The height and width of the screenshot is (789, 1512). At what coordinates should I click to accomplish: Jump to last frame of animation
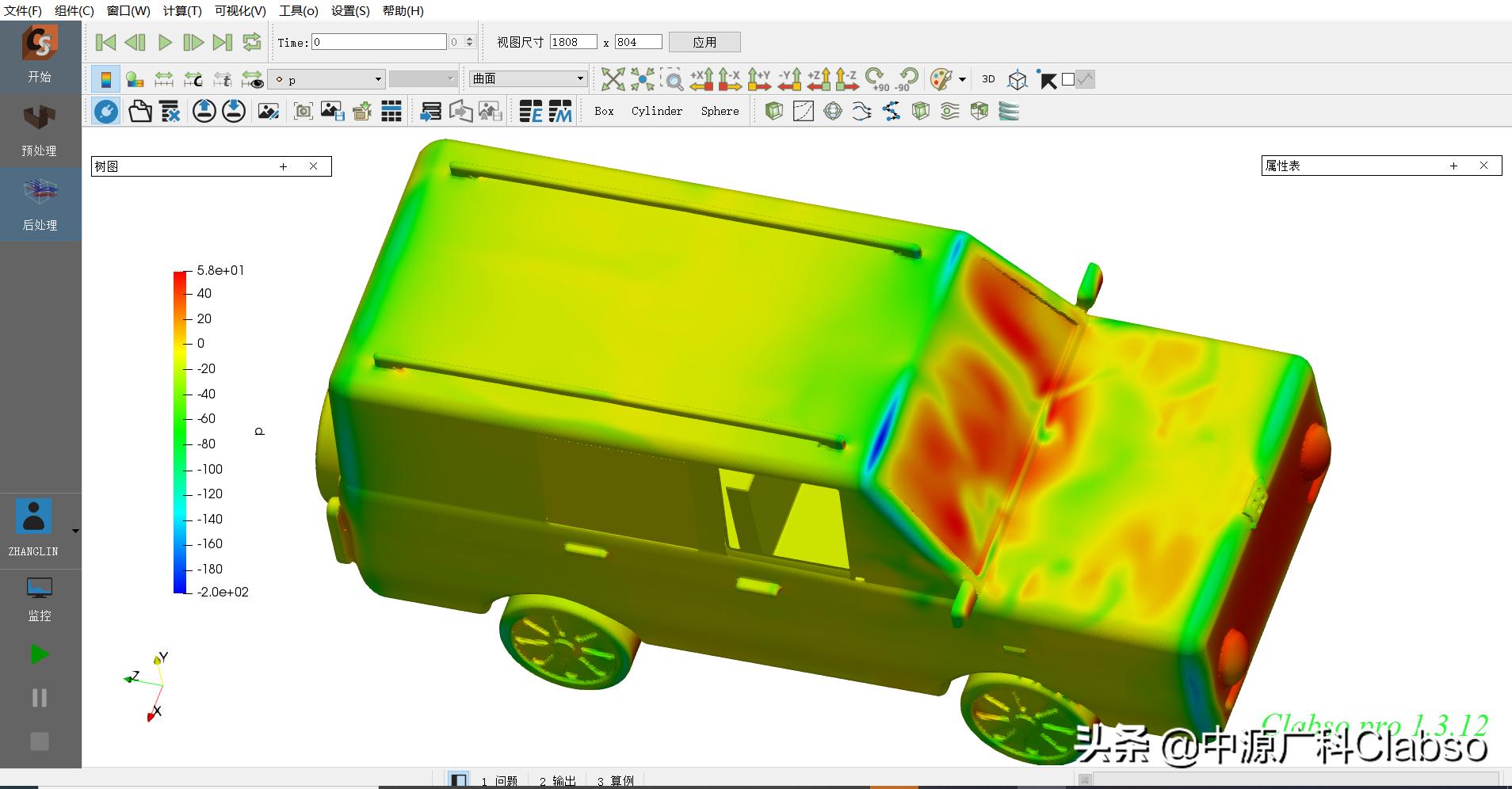coord(223,42)
